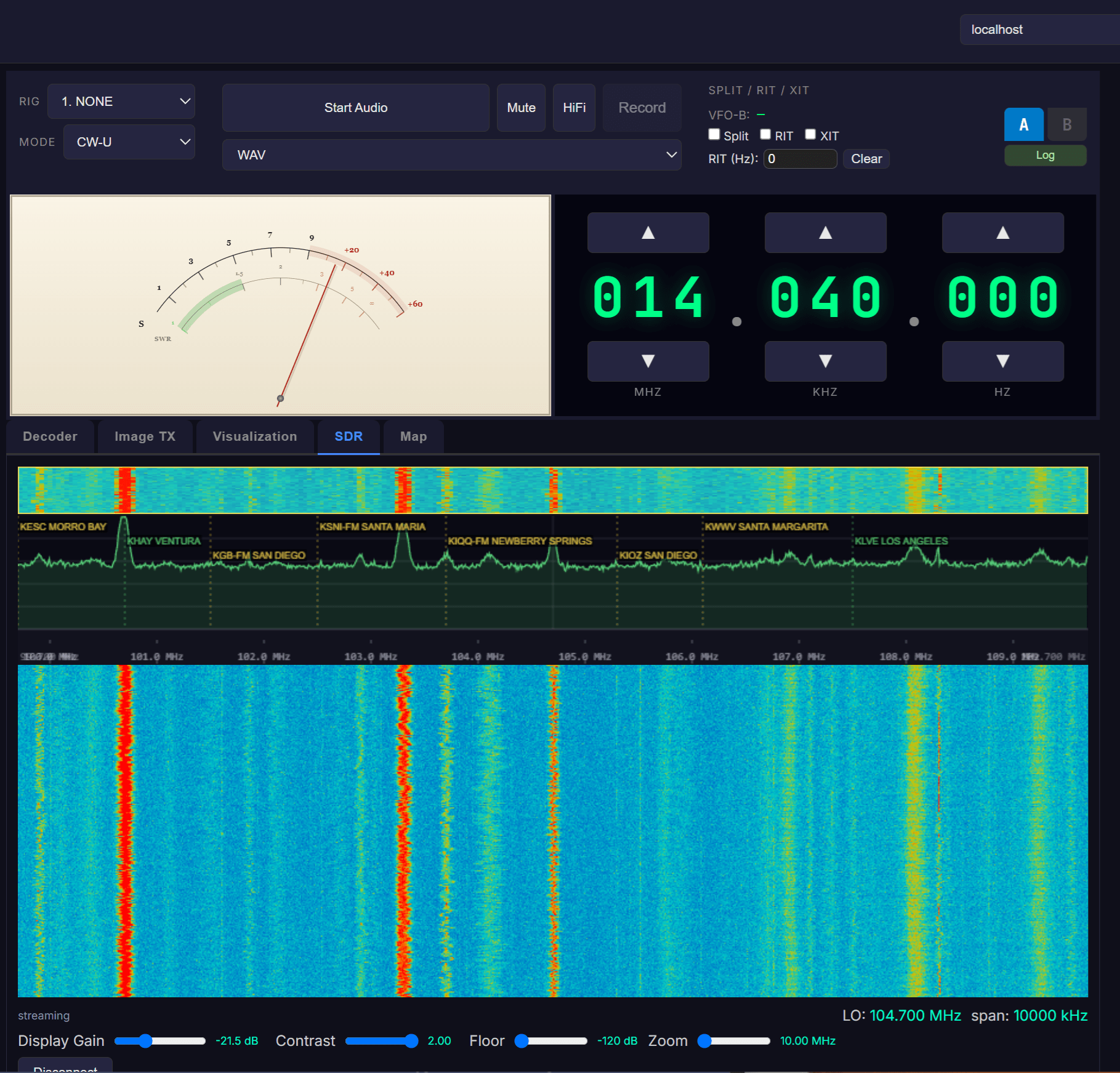Click the 101.0 MHz axis marker

(156, 657)
